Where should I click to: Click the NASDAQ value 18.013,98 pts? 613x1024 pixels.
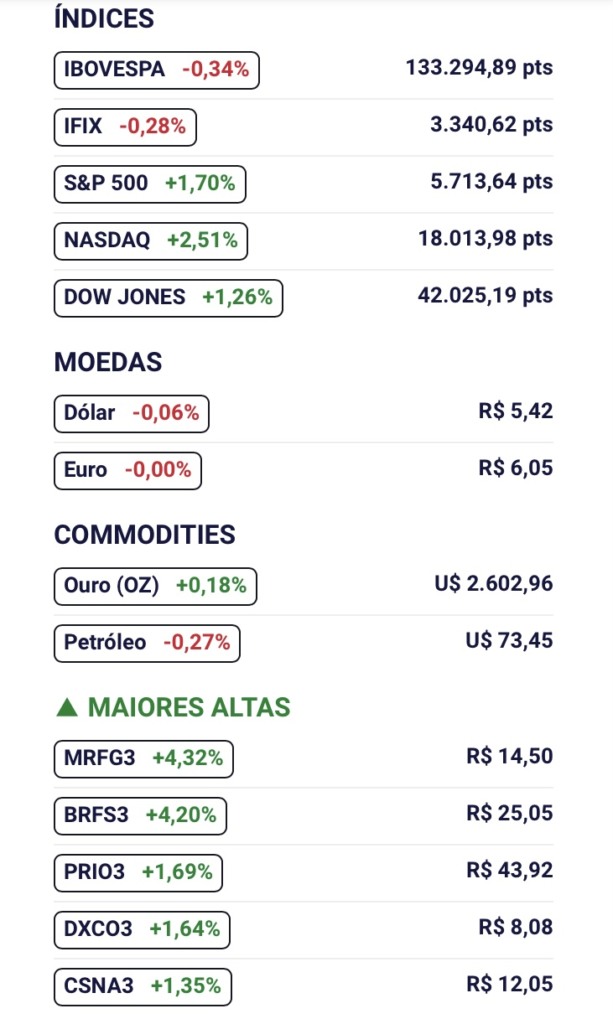coord(485,239)
